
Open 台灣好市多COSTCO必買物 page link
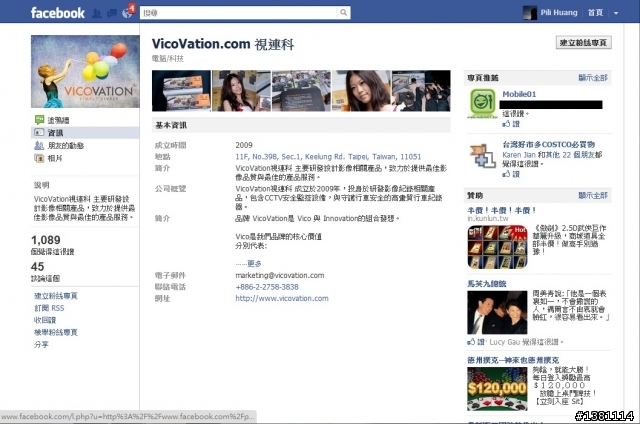pyautogui.click(x=549, y=144)
